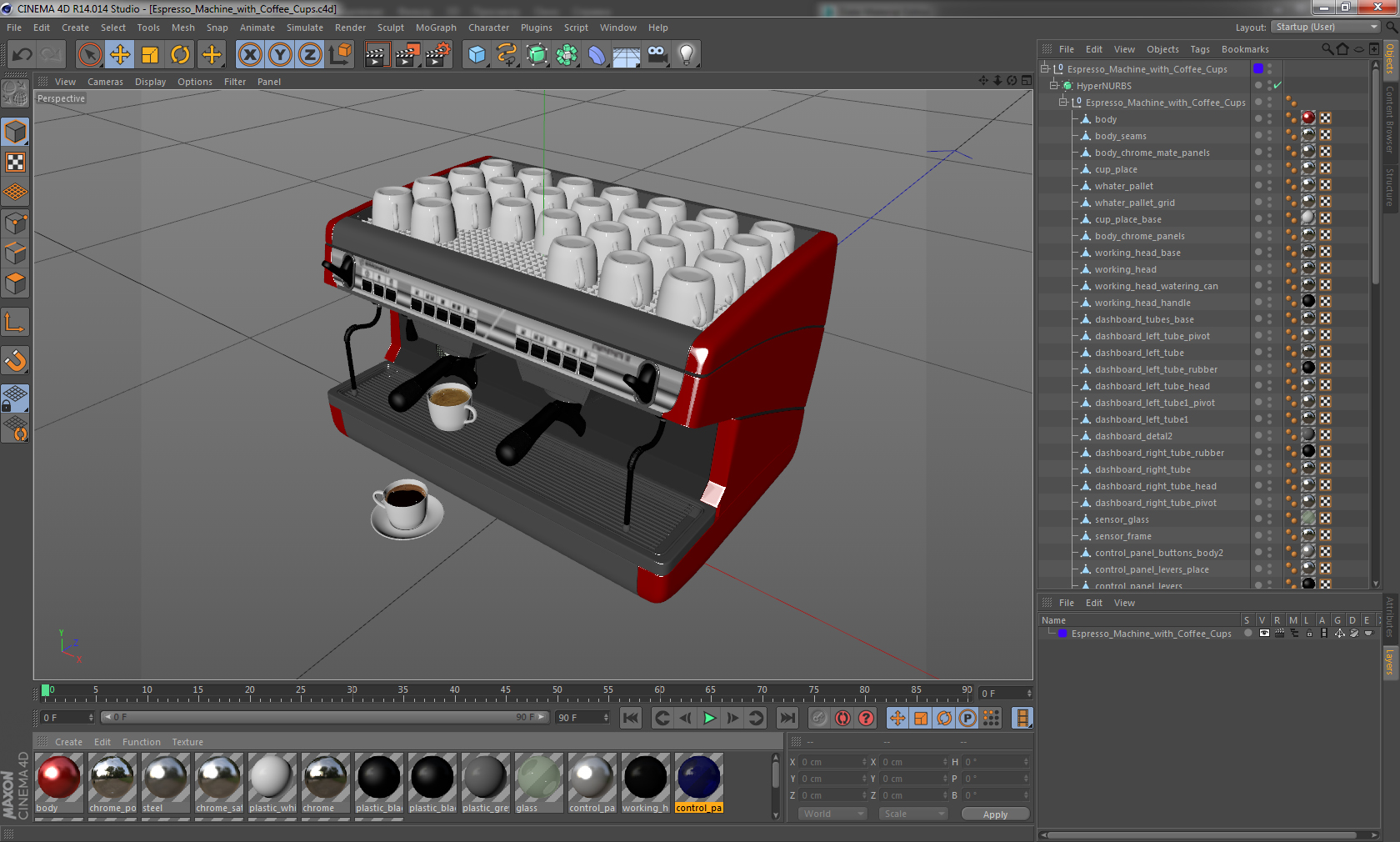Viewport: 1400px width, 842px height.
Task: Play the animation forward
Action: [709, 718]
